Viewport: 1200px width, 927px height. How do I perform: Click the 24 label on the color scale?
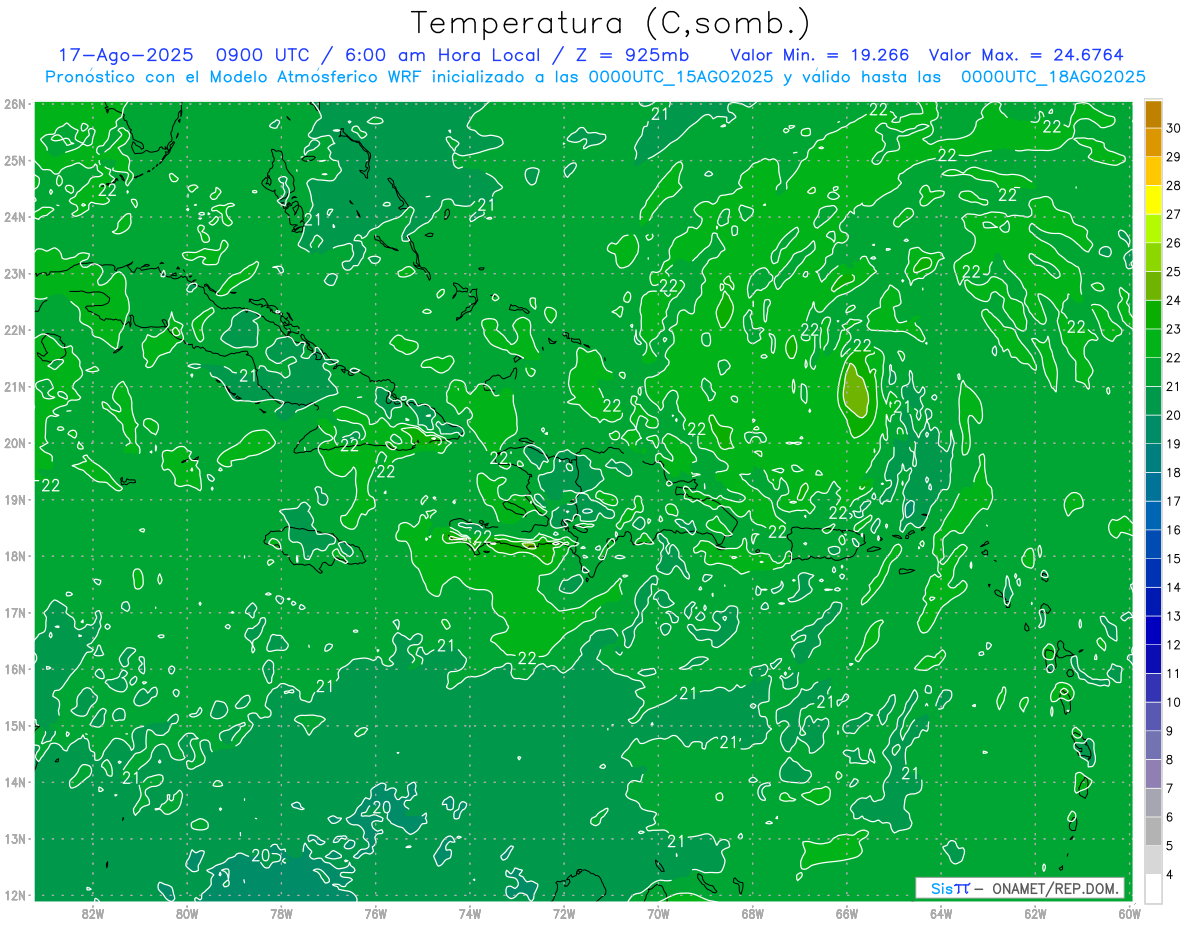click(1174, 300)
